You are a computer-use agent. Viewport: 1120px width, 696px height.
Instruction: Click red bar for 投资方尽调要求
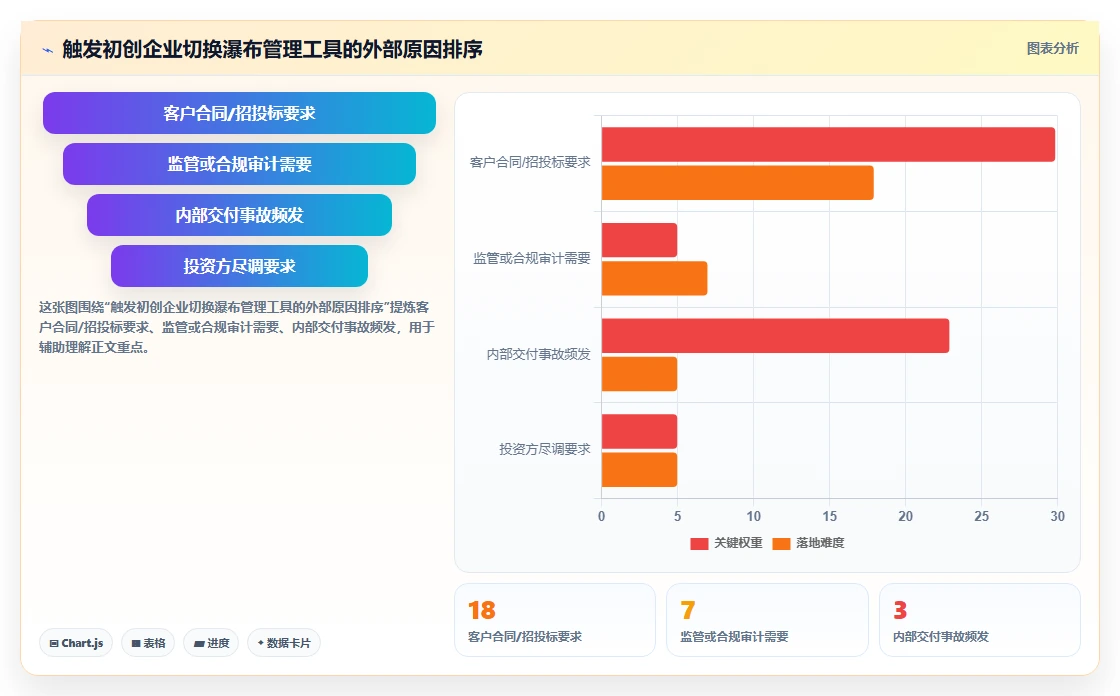coord(639,432)
